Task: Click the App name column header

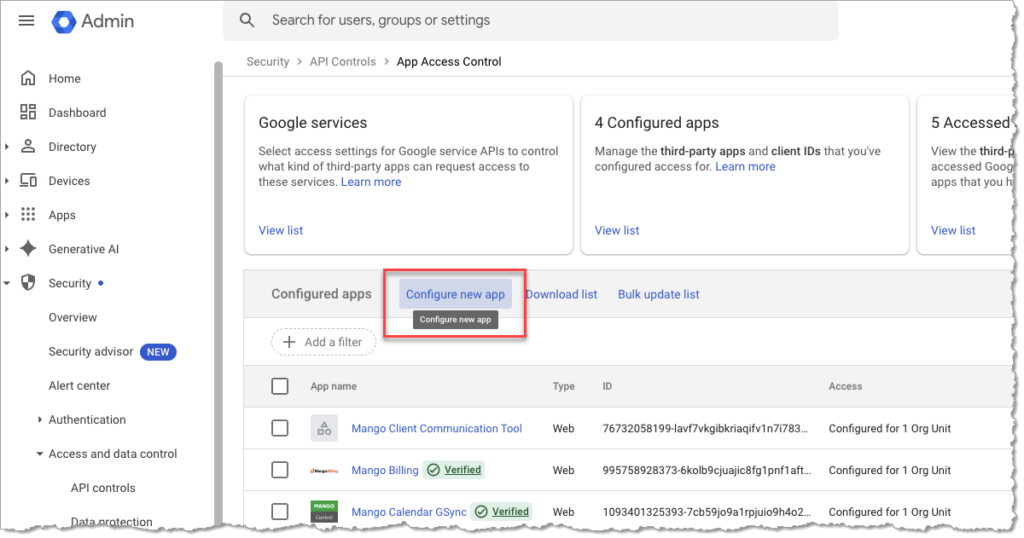Action: [333, 387]
